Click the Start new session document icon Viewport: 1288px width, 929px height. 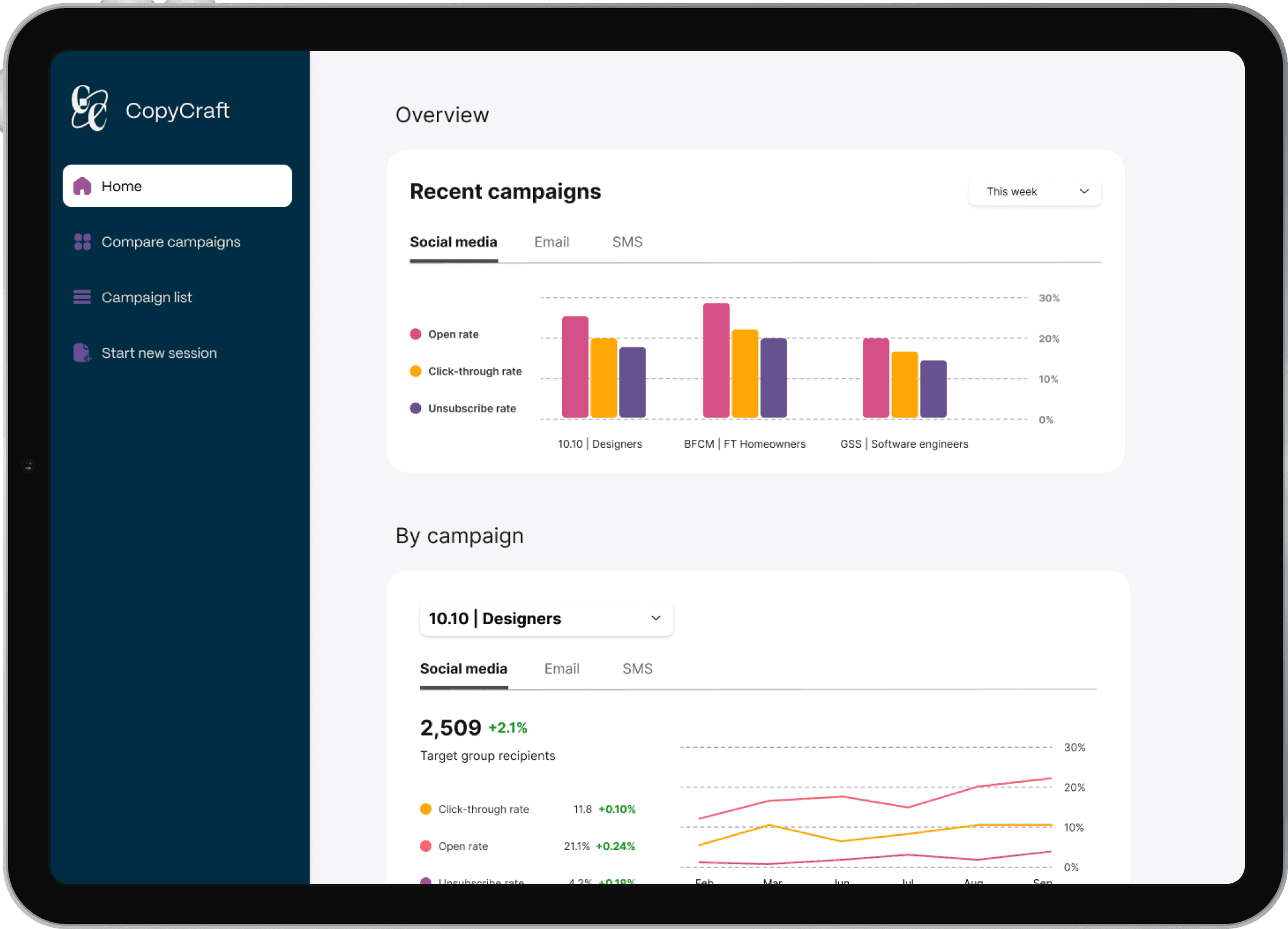click(82, 353)
